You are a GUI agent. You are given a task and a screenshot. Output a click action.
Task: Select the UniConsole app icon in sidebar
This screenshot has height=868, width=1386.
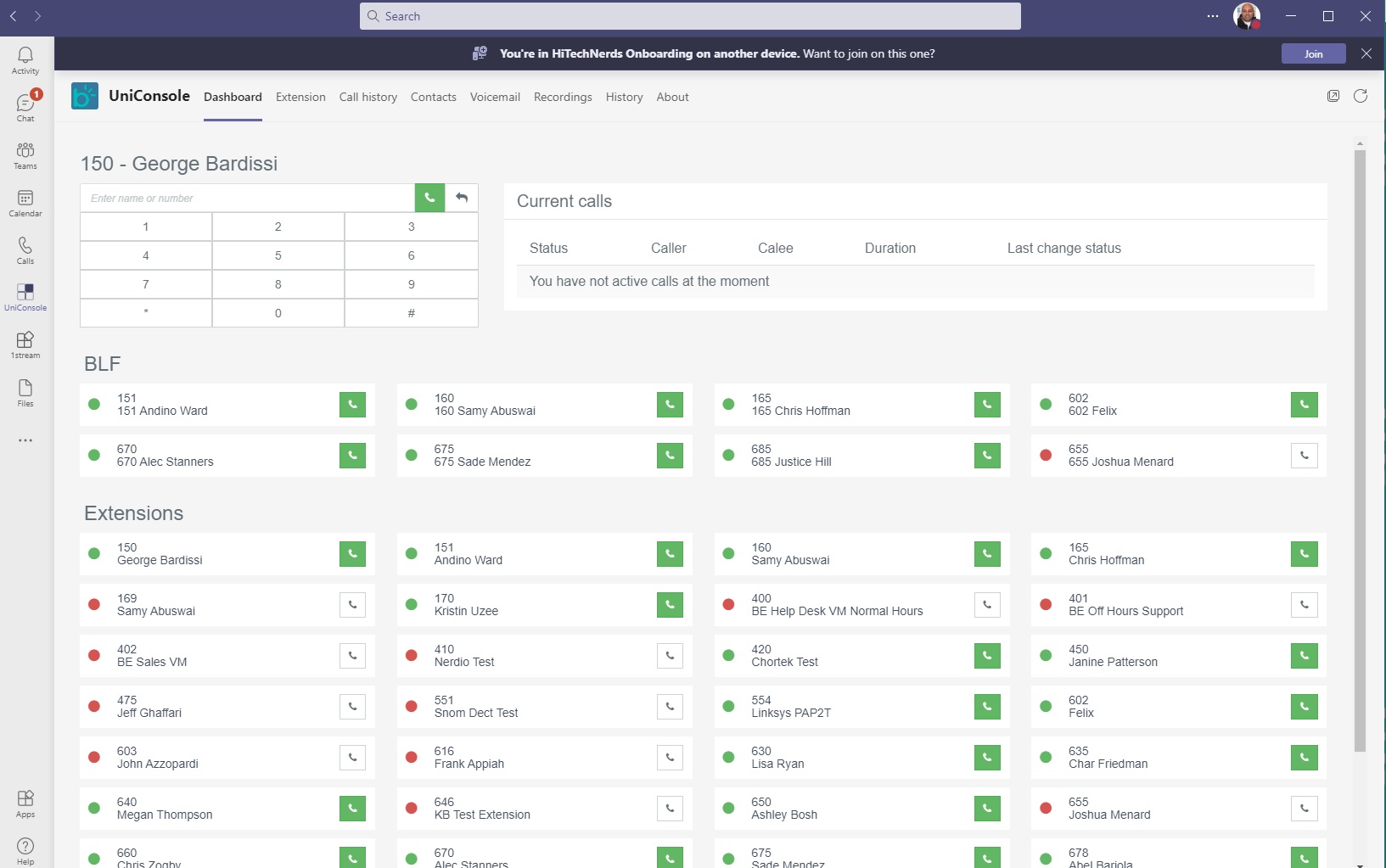point(25,297)
